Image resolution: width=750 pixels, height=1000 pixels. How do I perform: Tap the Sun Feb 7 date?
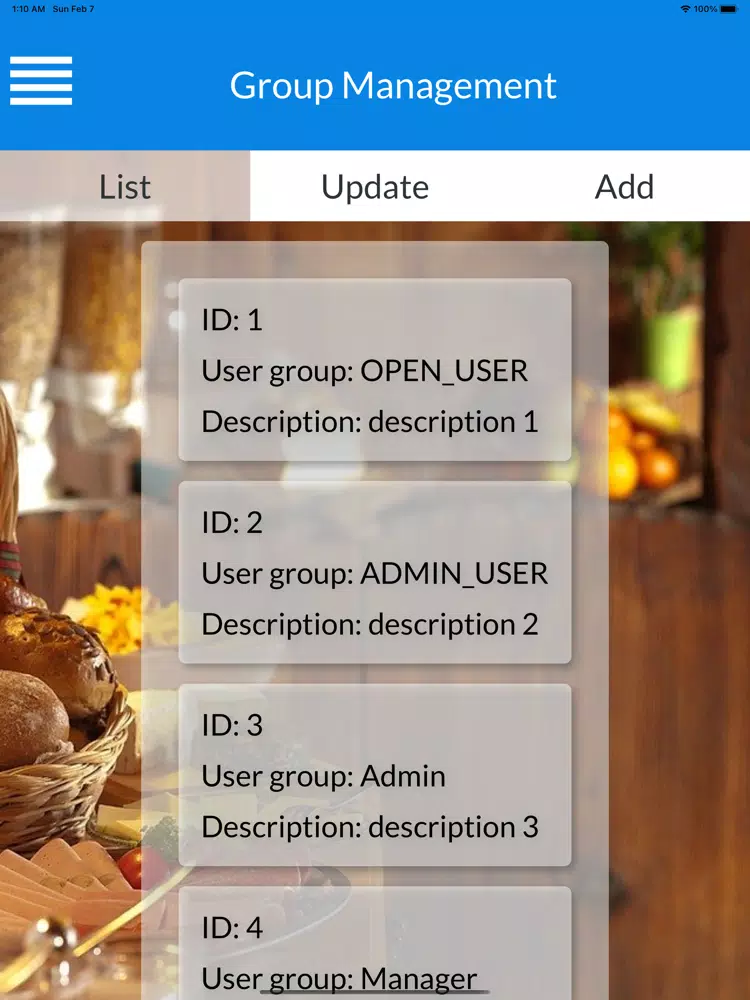tap(73, 9)
